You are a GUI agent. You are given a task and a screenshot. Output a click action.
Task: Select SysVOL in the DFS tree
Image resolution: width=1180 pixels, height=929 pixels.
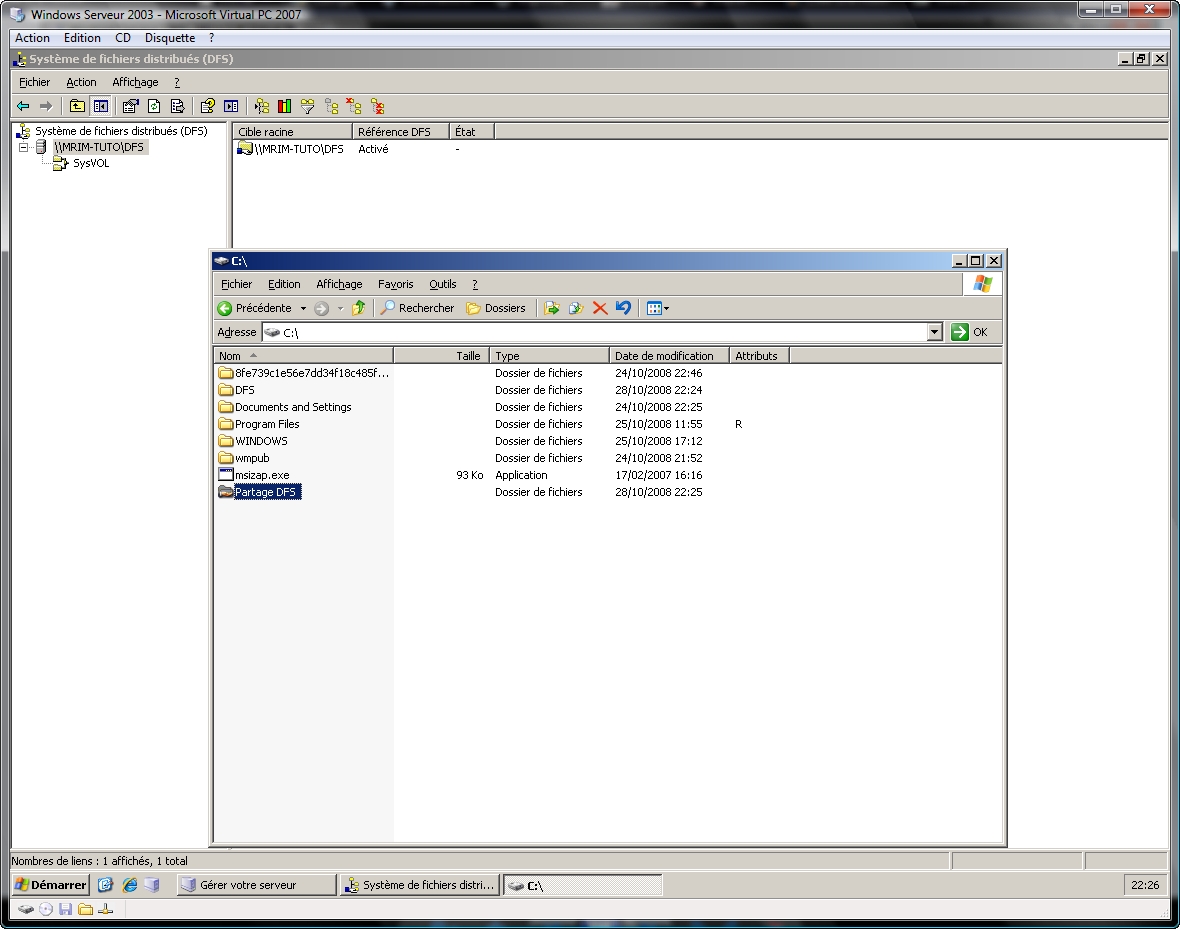91,163
